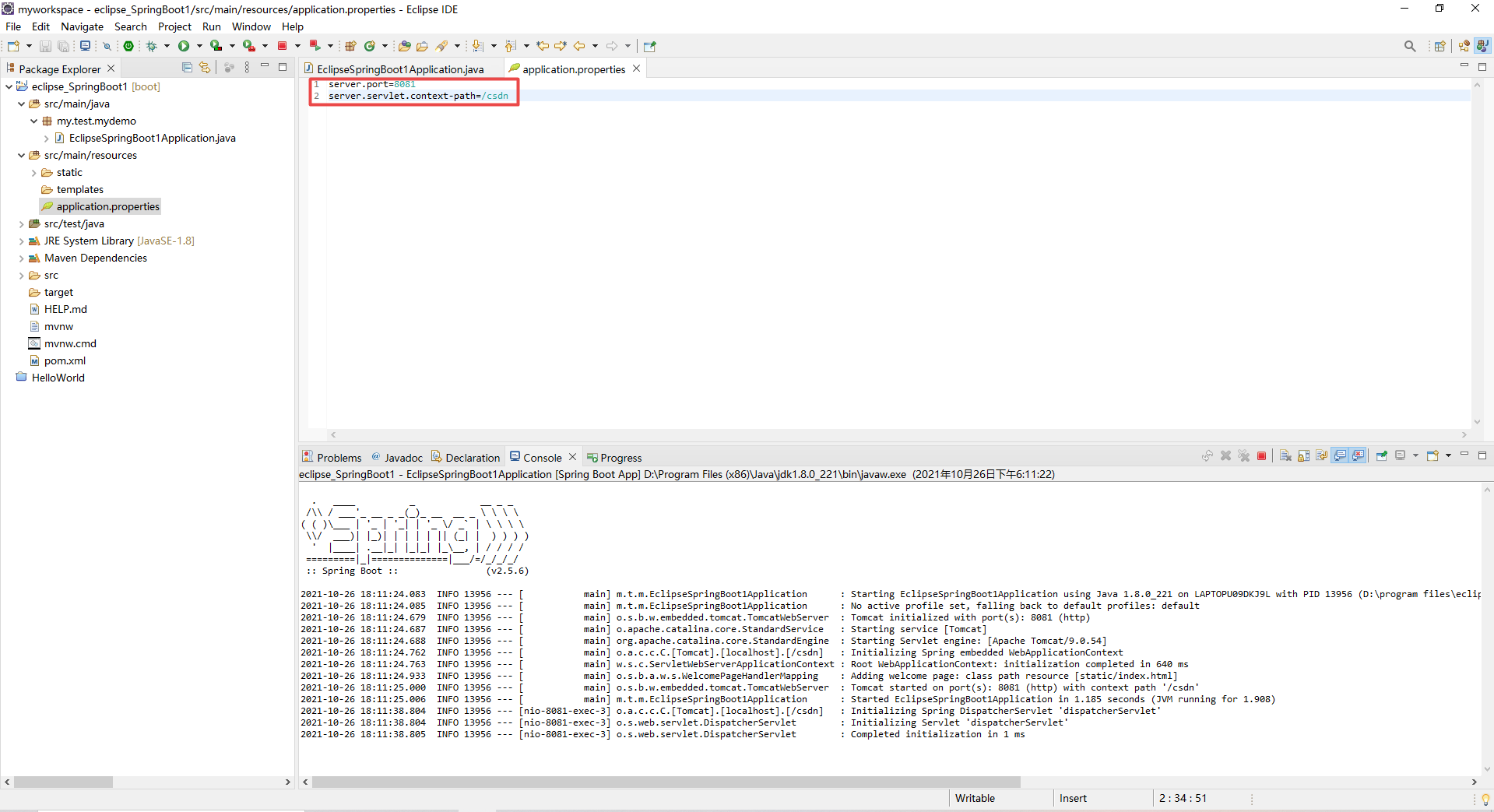Toggle Show Console on Standard Out change

[x=1341, y=456]
